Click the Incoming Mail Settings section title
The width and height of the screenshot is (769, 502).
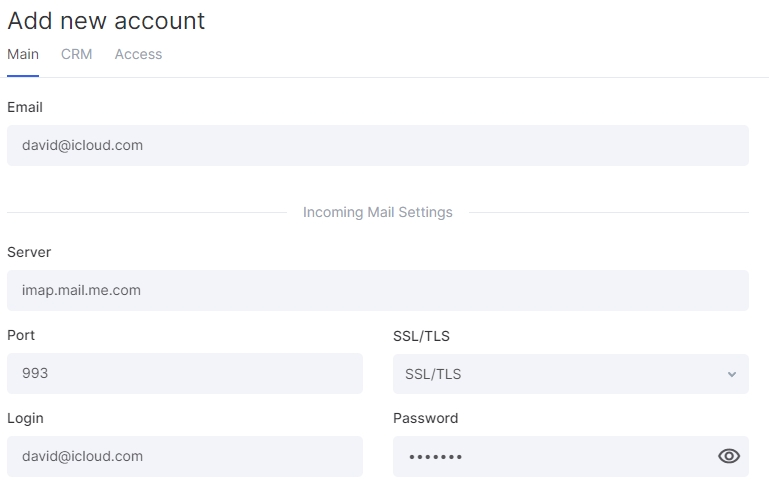click(378, 212)
